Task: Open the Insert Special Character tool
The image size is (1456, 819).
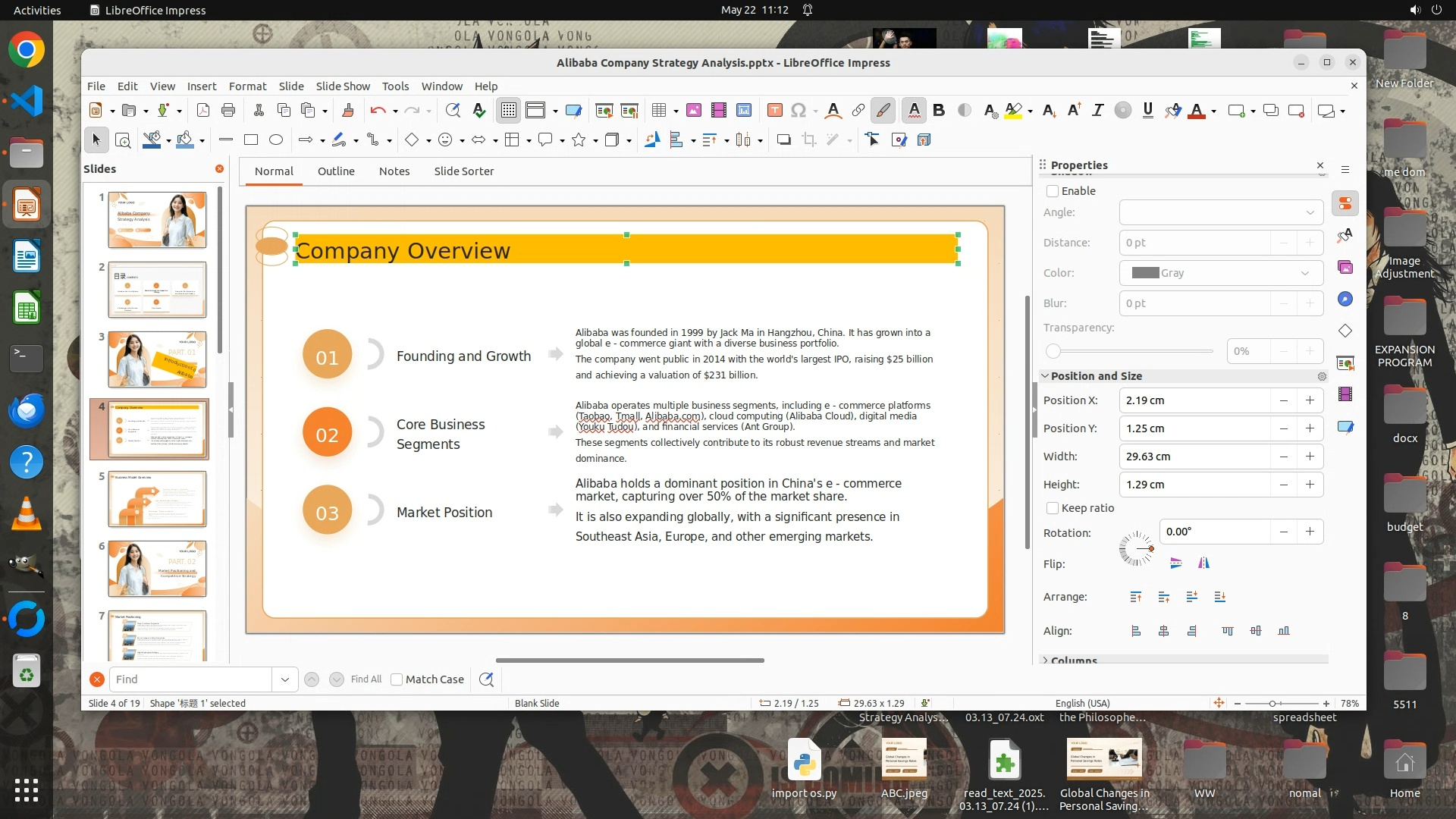Action: pos(798,111)
